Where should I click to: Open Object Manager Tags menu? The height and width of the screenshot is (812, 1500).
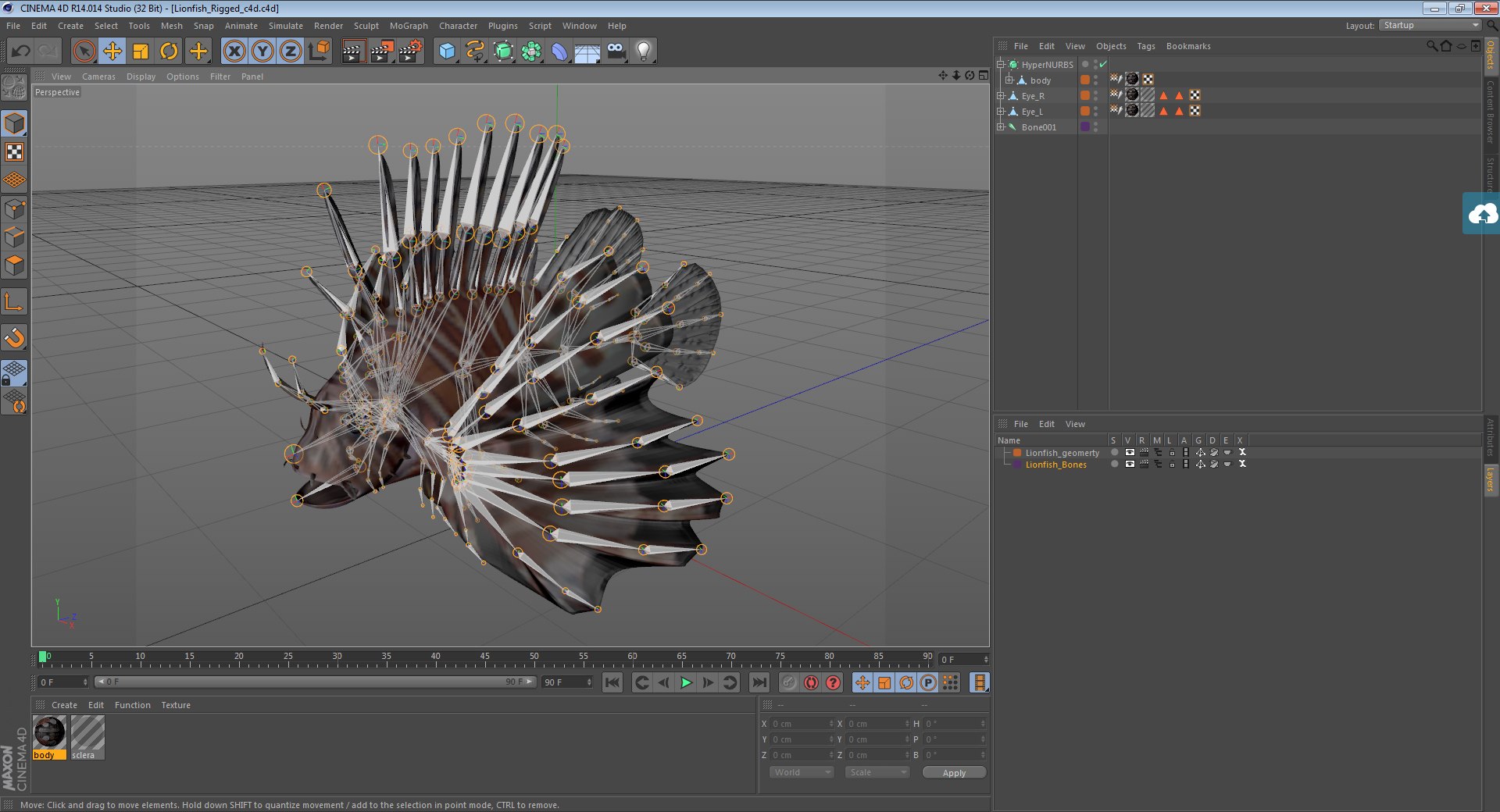coord(1146,46)
